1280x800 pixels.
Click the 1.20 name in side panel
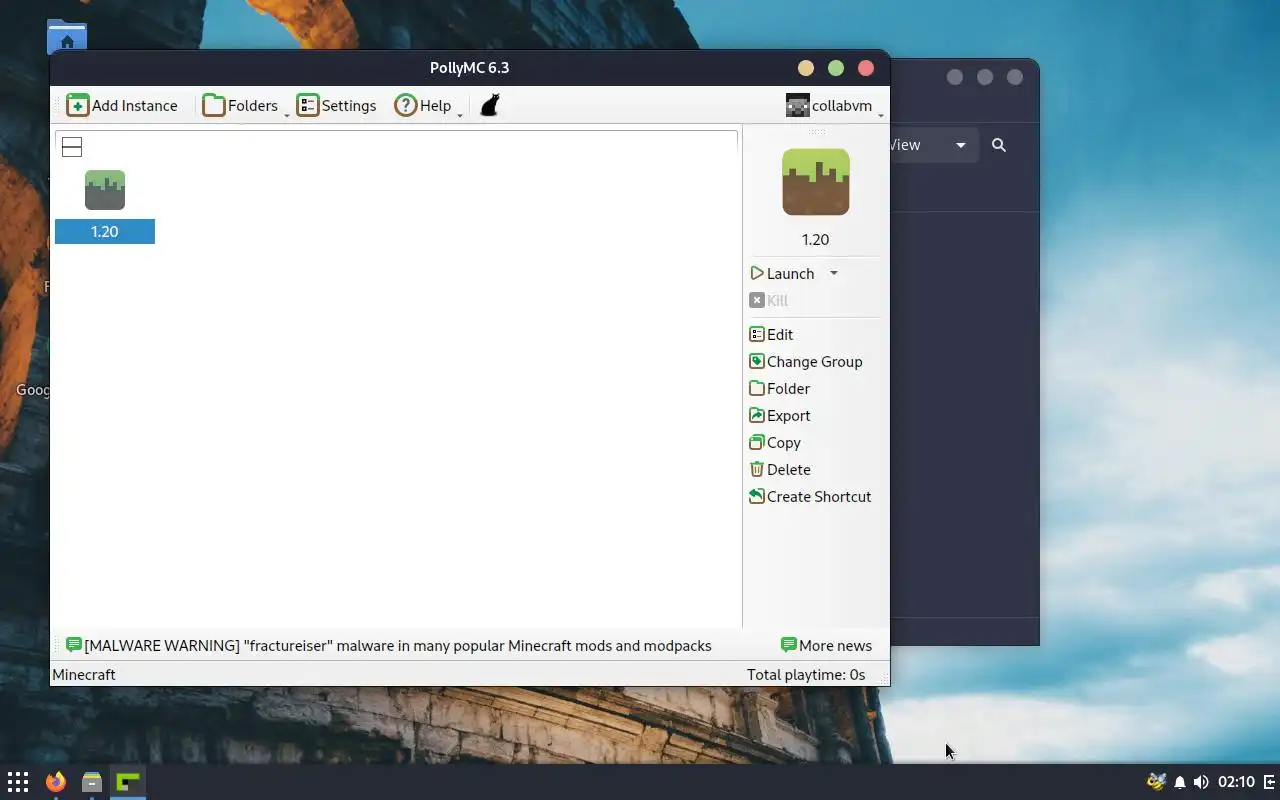(x=816, y=239)
